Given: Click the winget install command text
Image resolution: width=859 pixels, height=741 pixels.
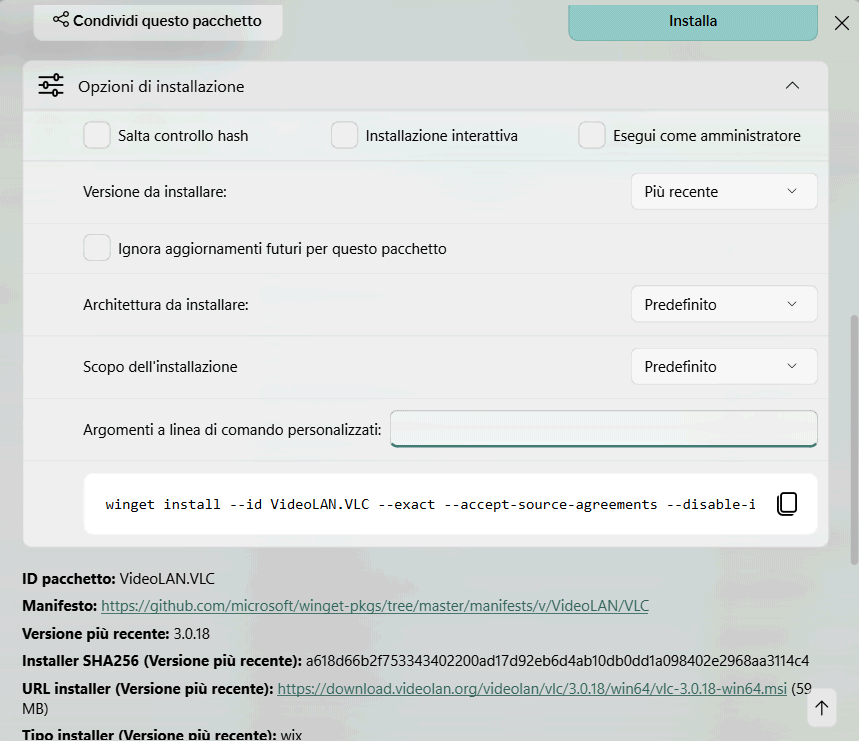Looking at the screenshot, I should click(430, 504).
